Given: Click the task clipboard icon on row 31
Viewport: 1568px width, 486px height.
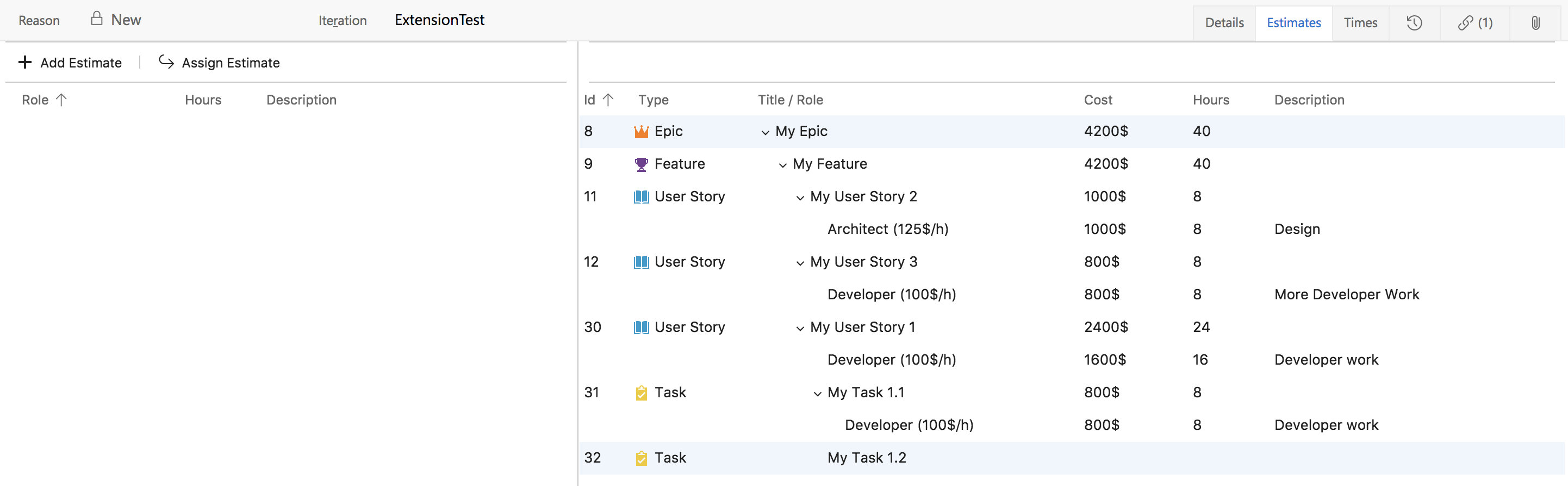Looking at the screenshot, I should click(x=641, y=393).
